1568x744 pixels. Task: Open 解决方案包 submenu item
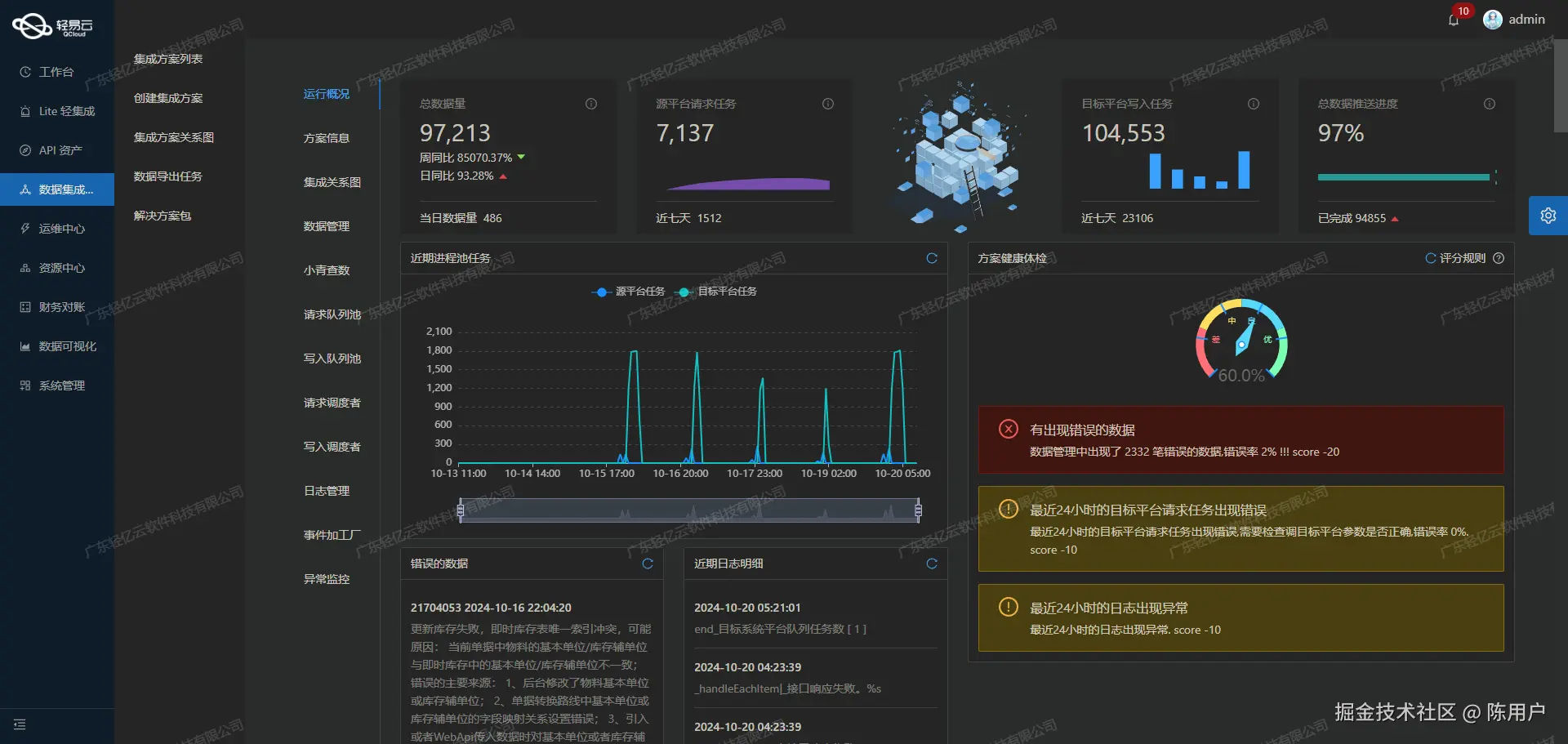pos(163,216)
